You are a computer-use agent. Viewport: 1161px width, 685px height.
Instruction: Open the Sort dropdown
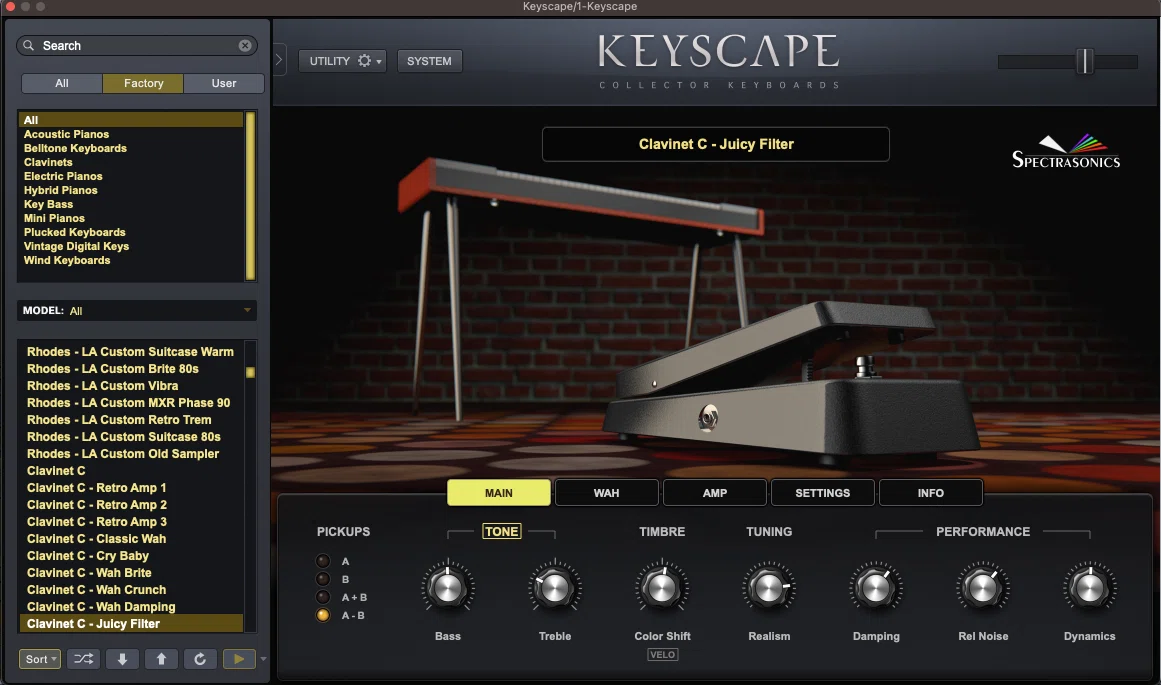pyautogui.click(x=40, y=658)
